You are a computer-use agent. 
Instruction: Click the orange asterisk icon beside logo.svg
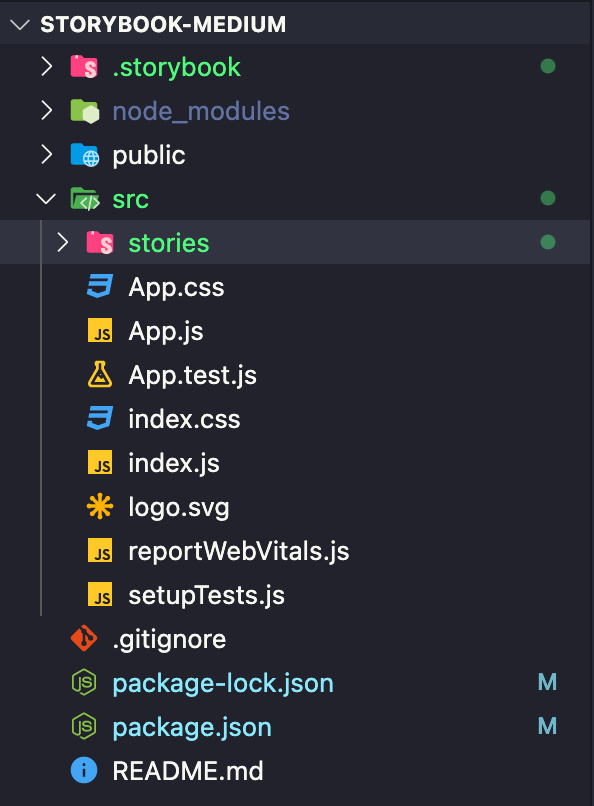coord(100,506)
